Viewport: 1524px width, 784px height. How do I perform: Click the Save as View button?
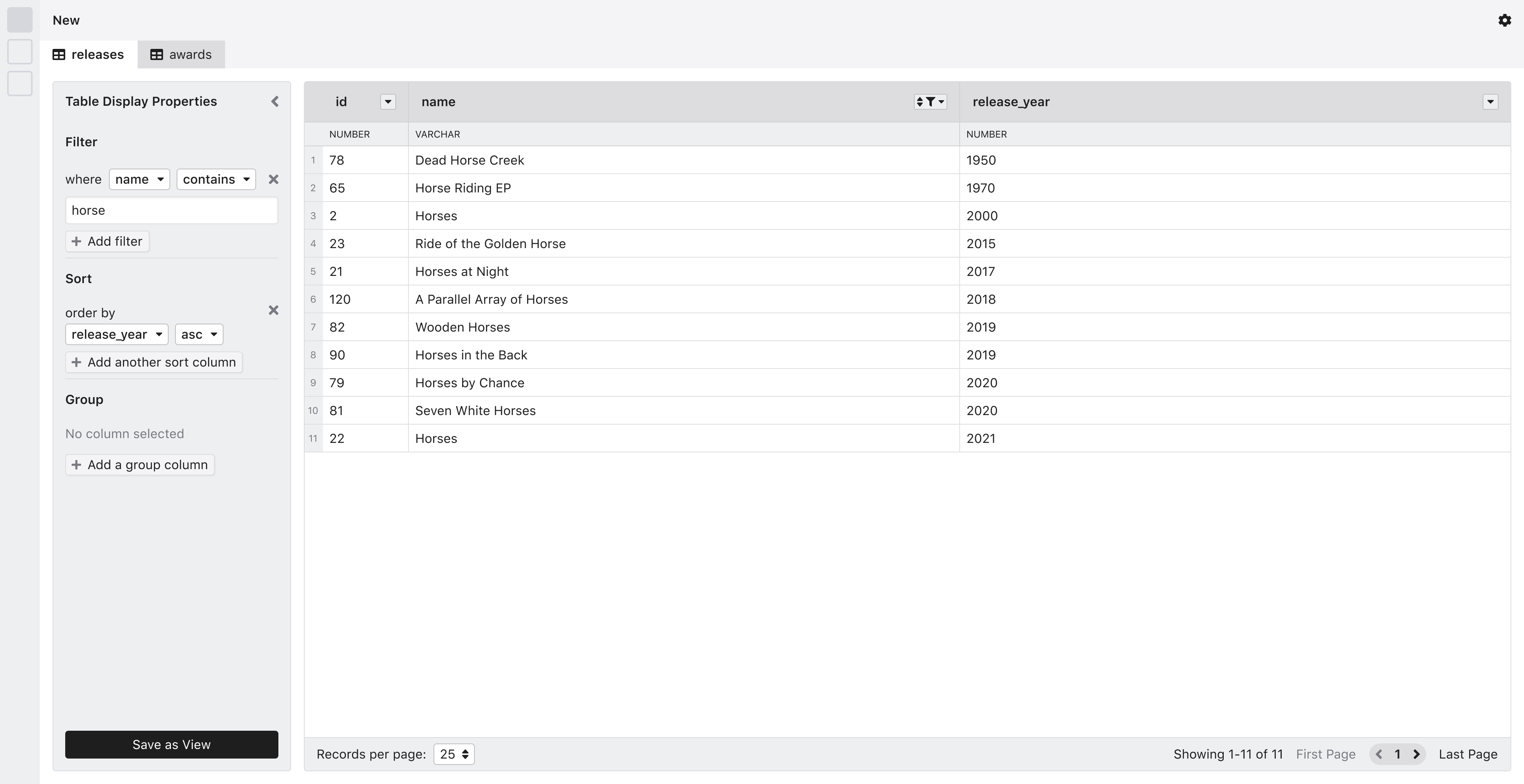[171, 744]
